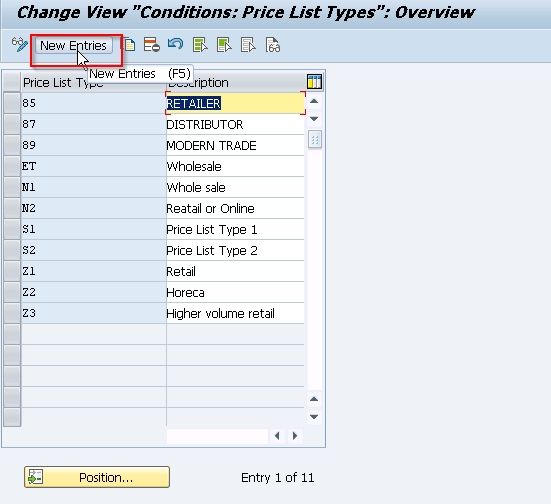The width and height of the screenshot is (551, 504).
Task: Select the row selector for 85 RETAILER
Action: 12,103
